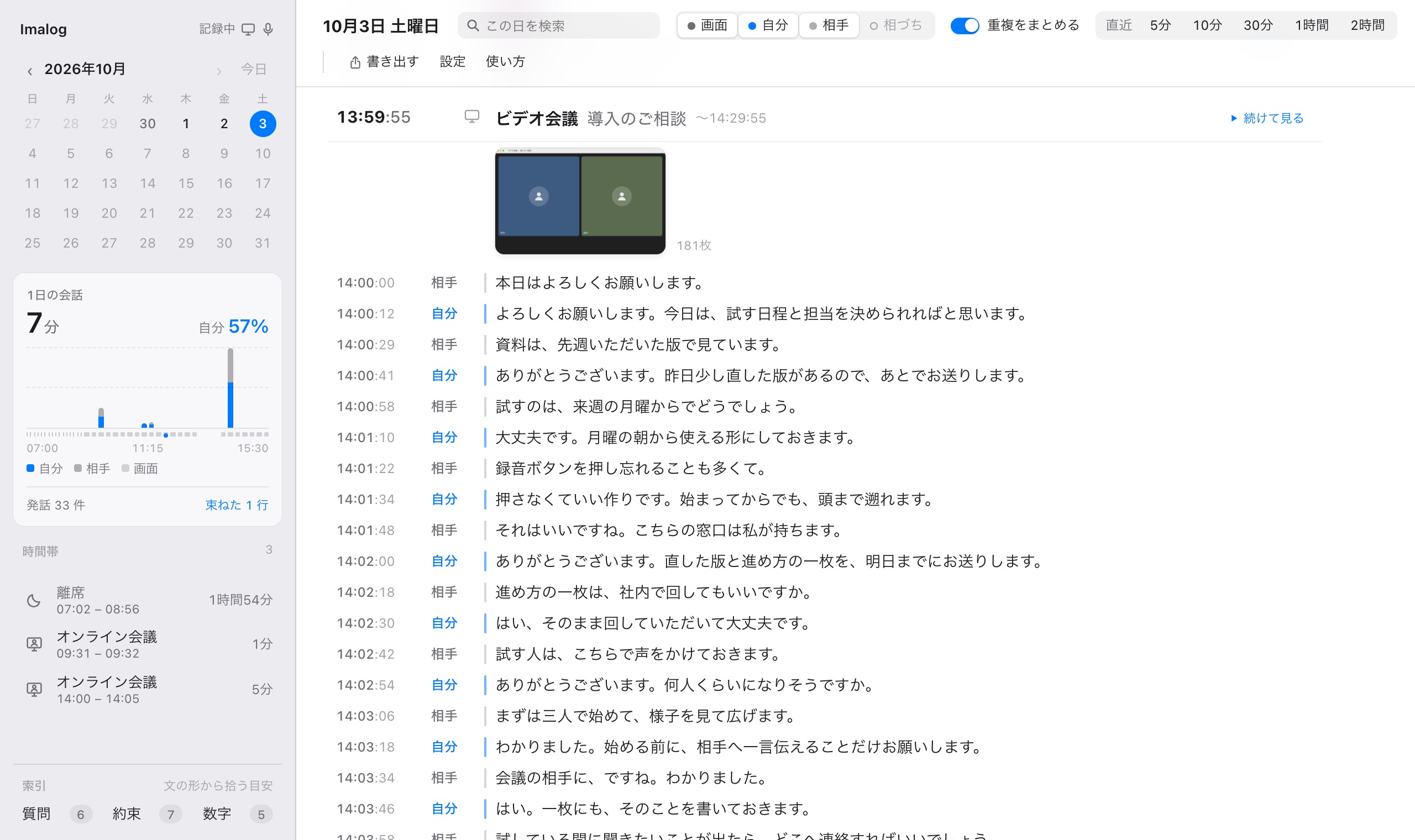Open the 質問 index with 6
Screen dimensions: 1415x840
click(56, 814)
